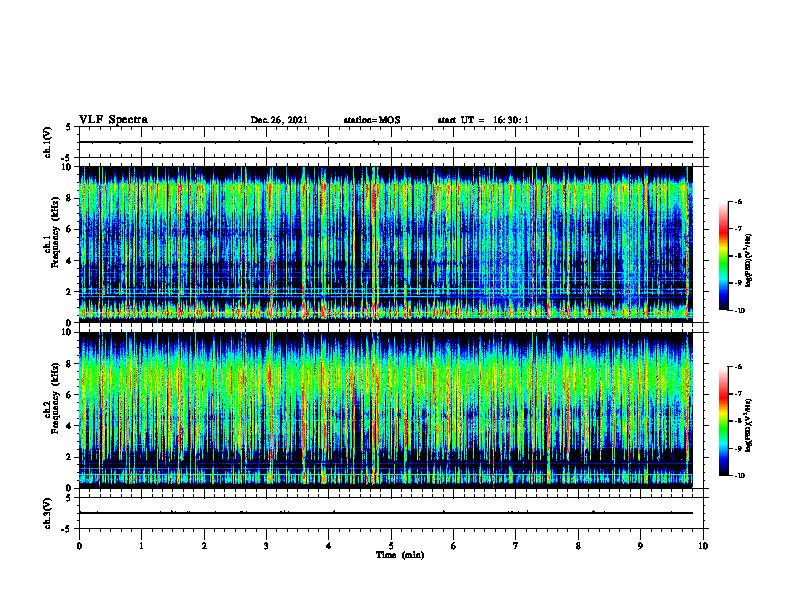Click the ch.1 colorbar "log(PSD)(V²/Hz)" label
This screenshot has height=612, width=792.
(x=750, y=260)
